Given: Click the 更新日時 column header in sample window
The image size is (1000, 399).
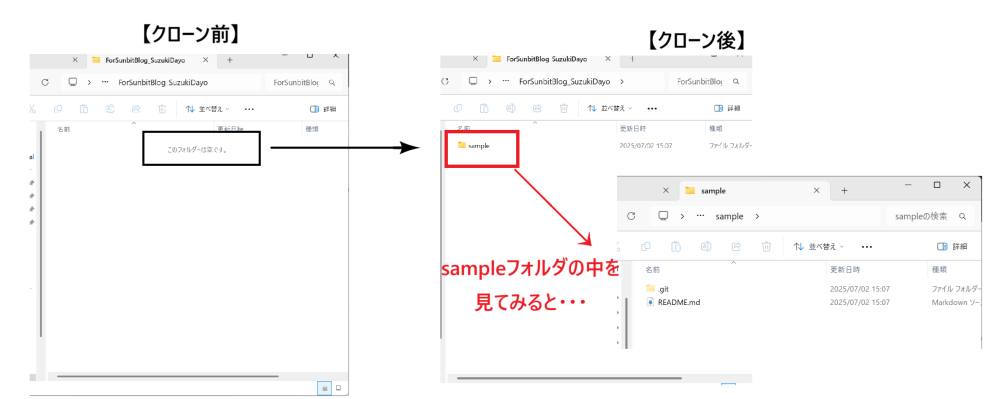Looking at the screenshot, I should pyautogui.click(x=844, y=270).
